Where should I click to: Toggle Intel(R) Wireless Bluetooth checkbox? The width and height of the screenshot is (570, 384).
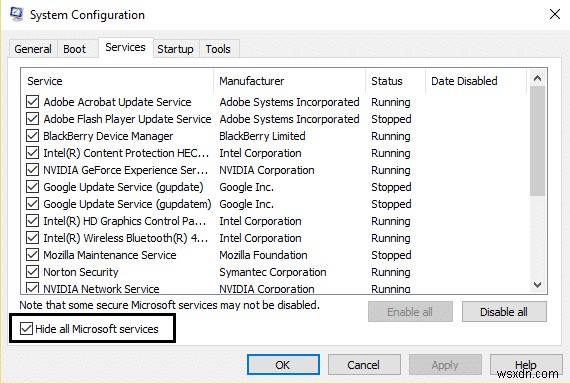tap(32, 238)
